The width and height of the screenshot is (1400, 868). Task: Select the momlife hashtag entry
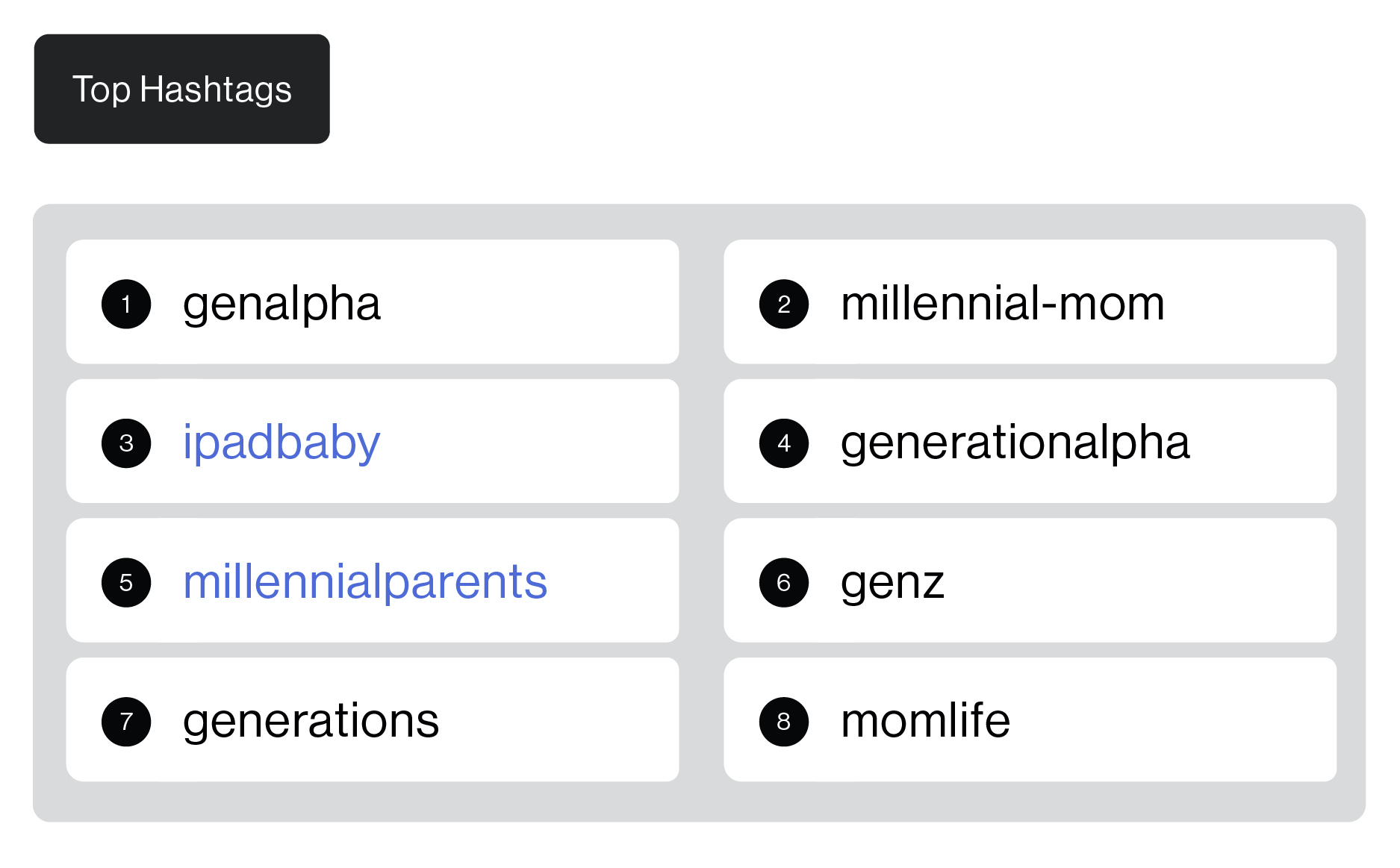tap(924, 721)
